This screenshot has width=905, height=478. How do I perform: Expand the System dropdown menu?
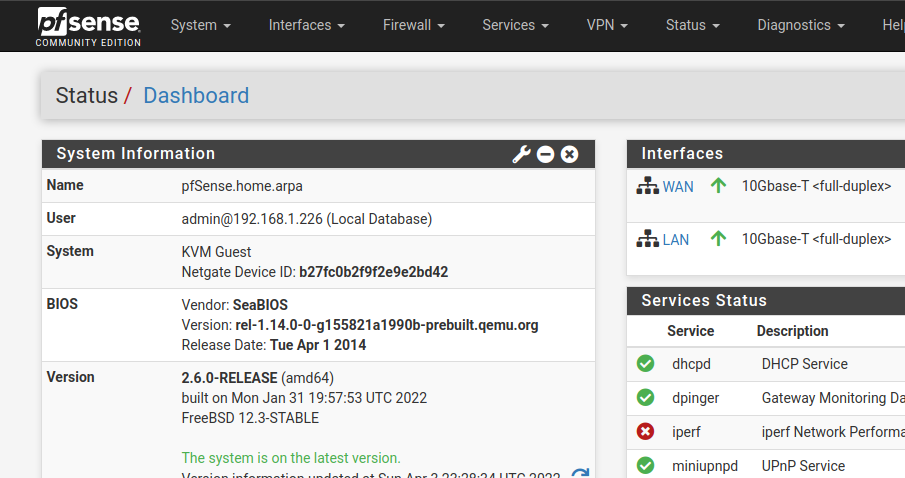point(200,25)
